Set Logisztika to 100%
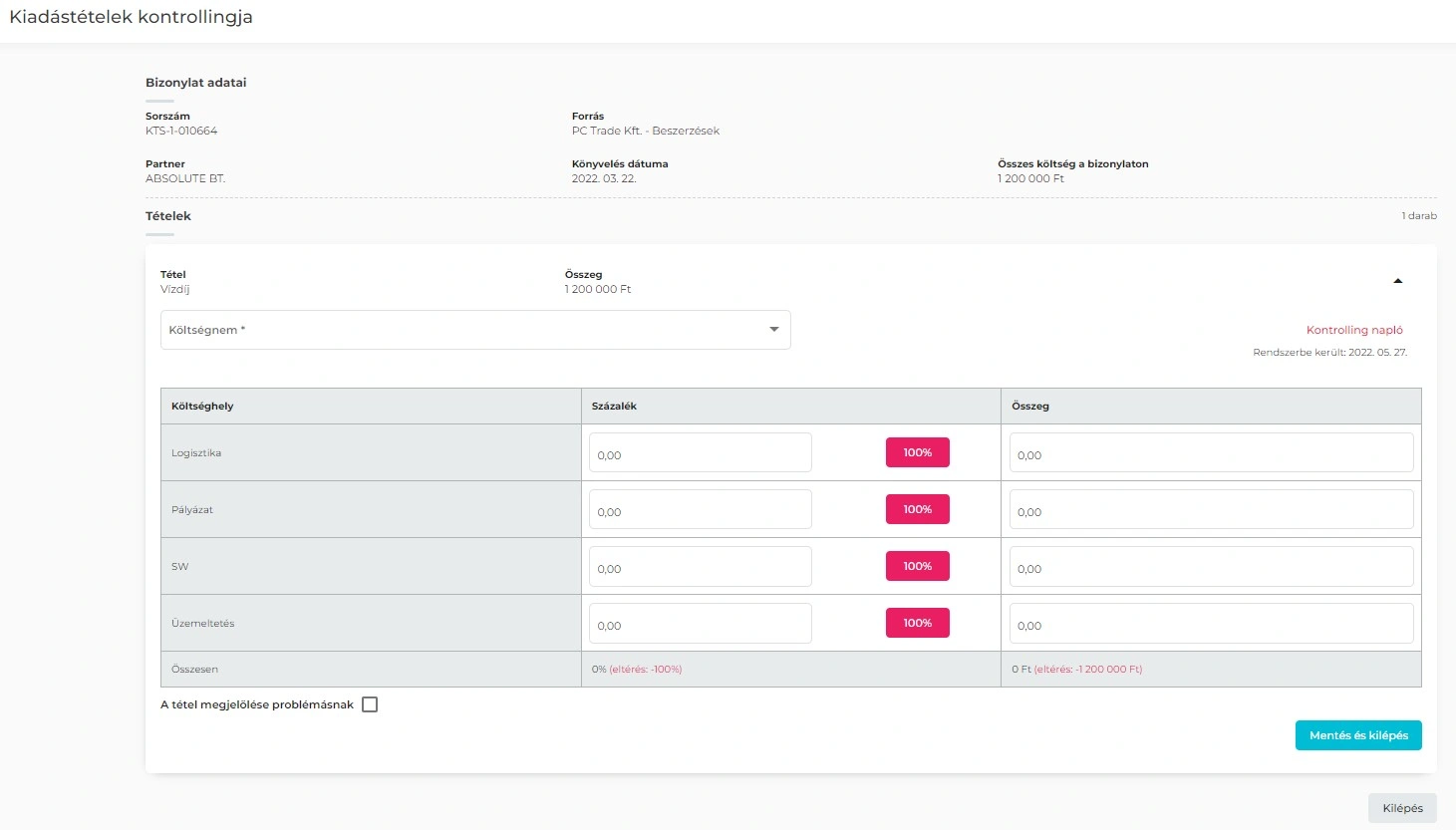 [917, 452]
